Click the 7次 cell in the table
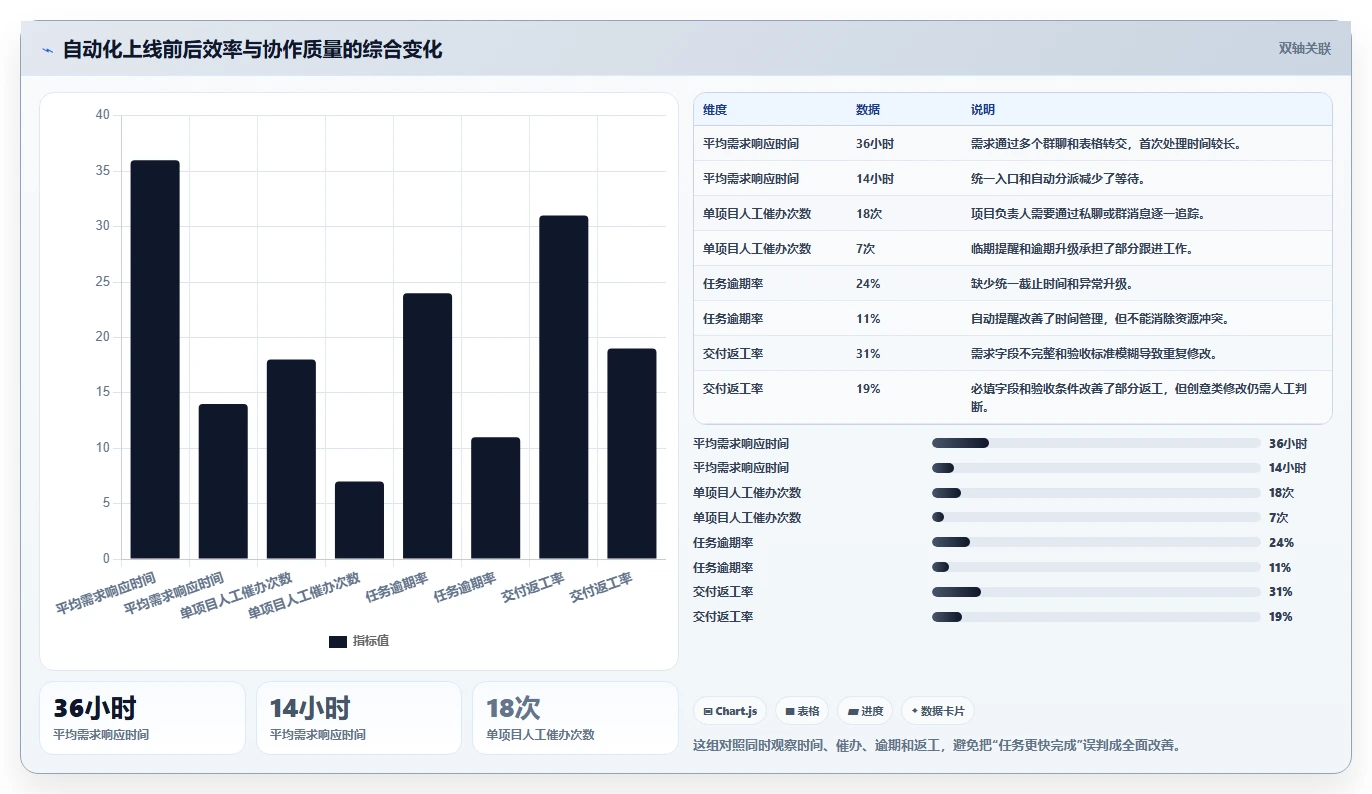Image resolution: width=1372 pixels, height=794 pixels. coord(866,249)
